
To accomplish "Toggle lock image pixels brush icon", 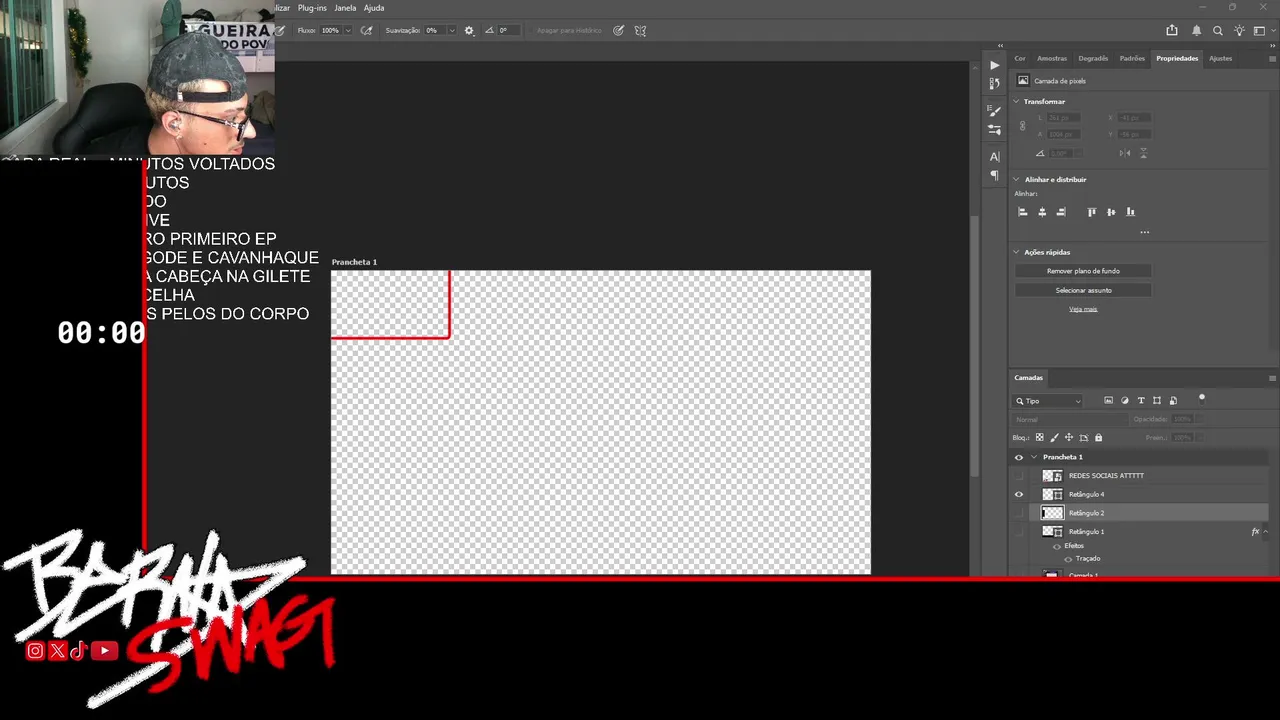I will click(1054, 438).
